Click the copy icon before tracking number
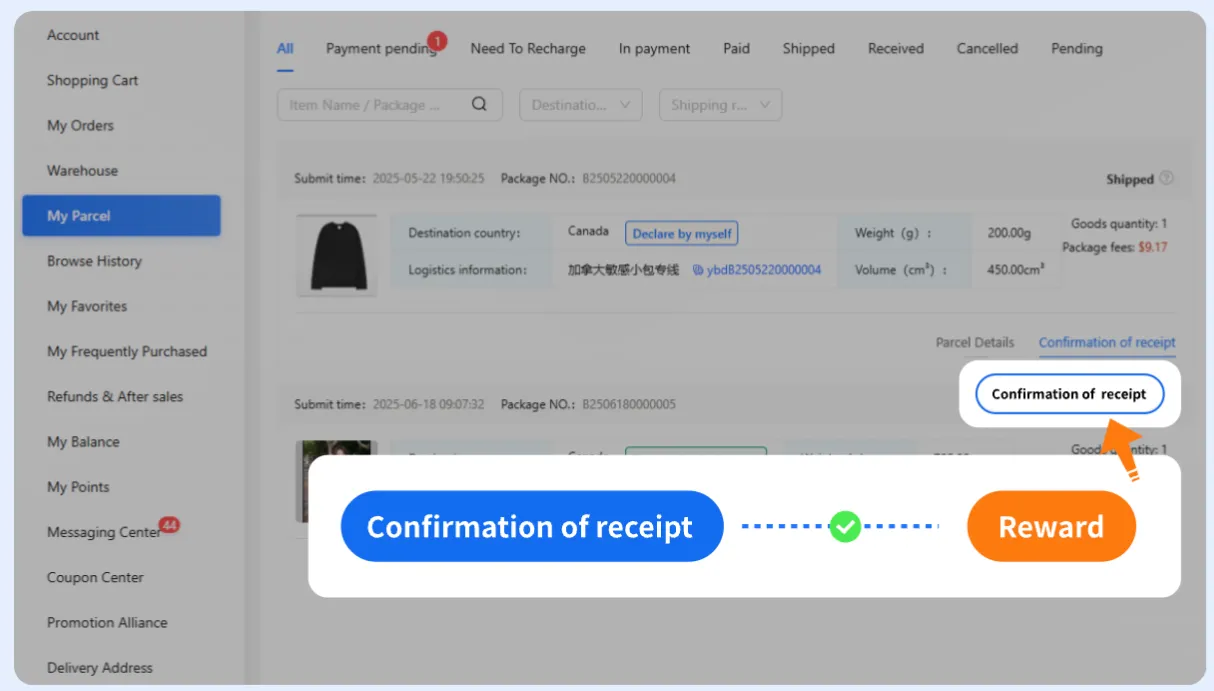Screen dimensions: 1214x691 tap(697, 270)
